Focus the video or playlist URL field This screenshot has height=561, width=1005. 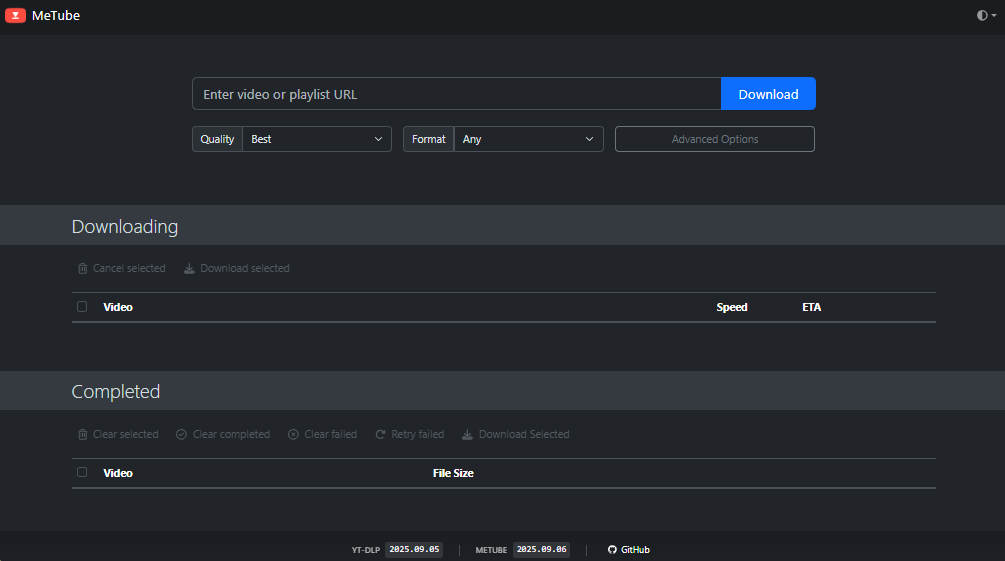point(456,94)
